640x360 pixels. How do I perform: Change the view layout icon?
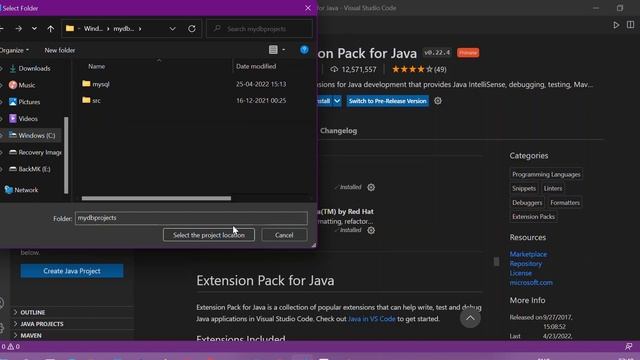click(273, 50)
